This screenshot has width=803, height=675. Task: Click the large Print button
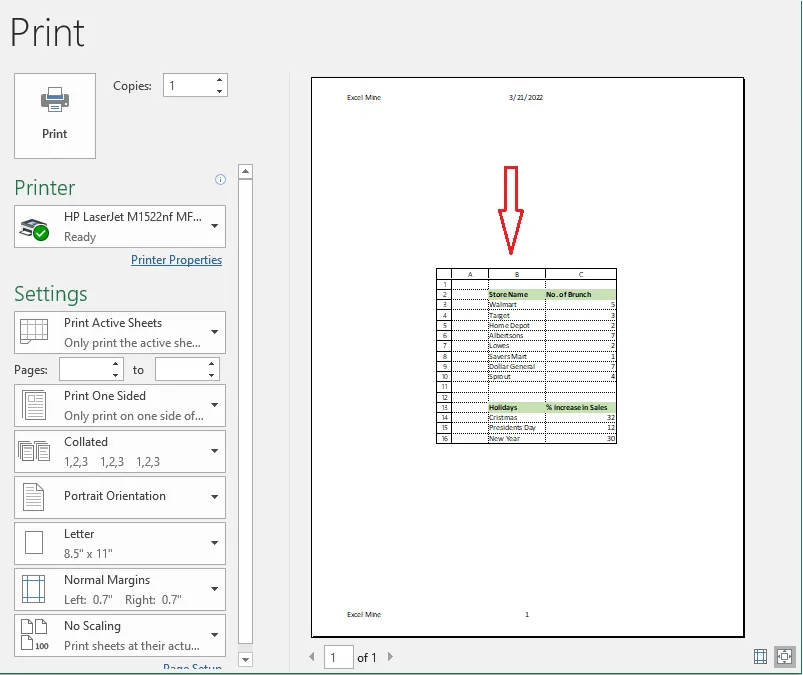point(55,116)
